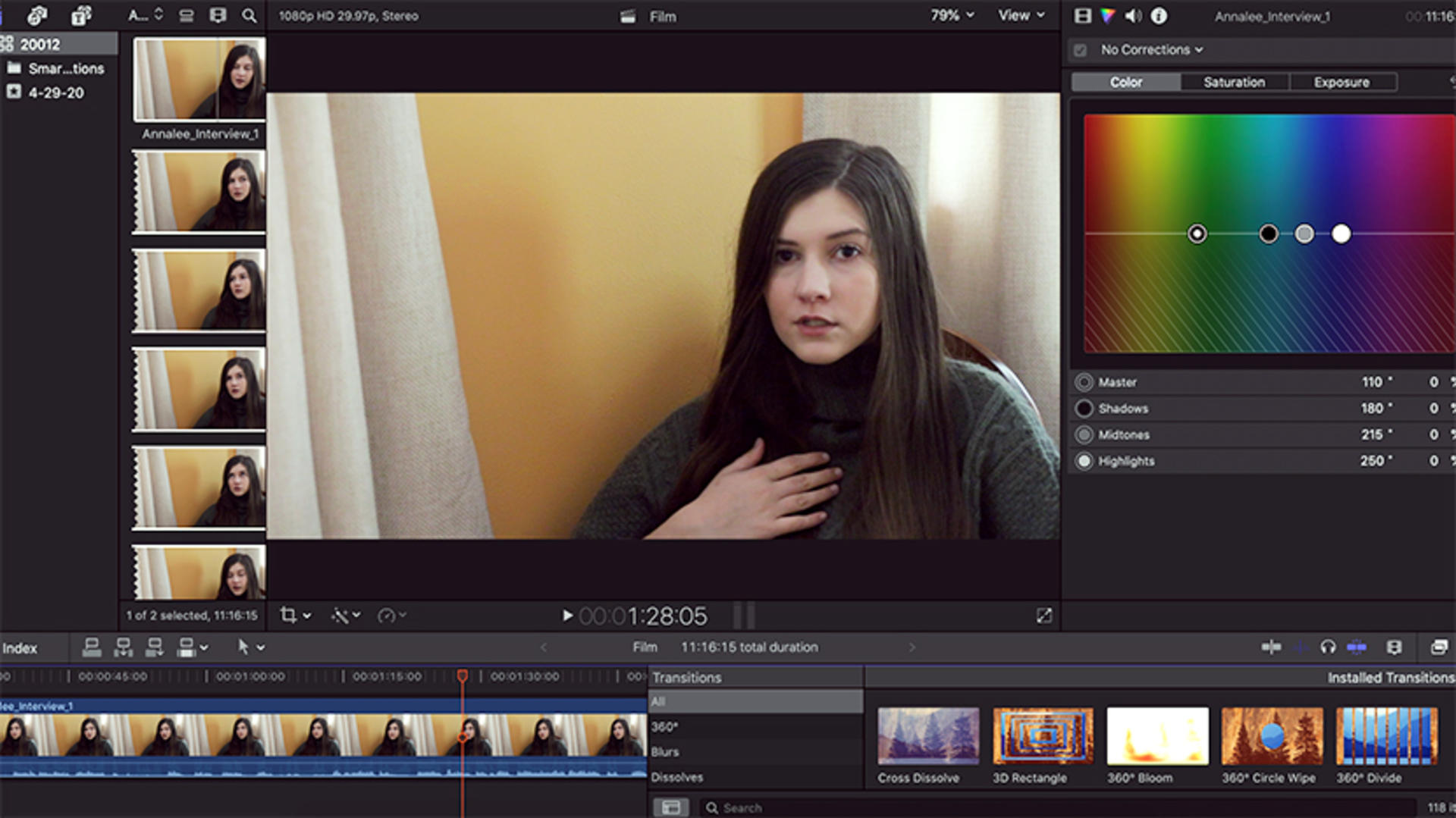Select the Midtones color radio button

[x=1084, y=434]
